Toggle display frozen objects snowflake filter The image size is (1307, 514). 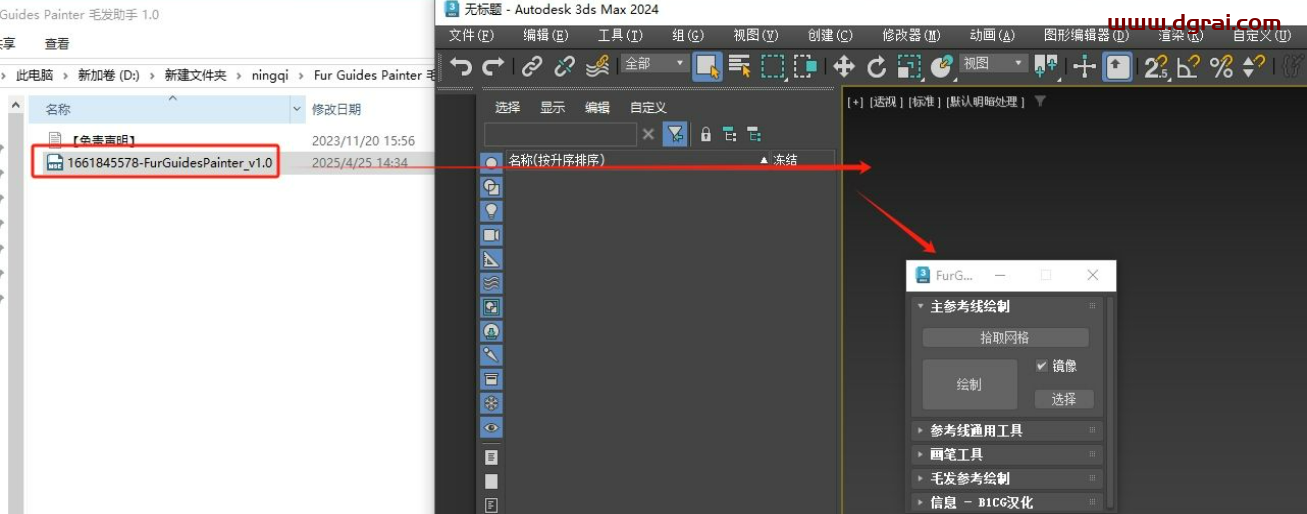pos(491,403)
